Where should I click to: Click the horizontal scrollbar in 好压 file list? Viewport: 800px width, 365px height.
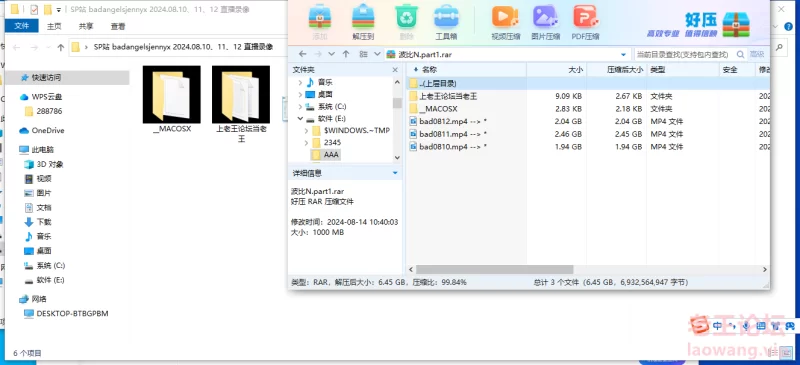click(x=494, y=269)
